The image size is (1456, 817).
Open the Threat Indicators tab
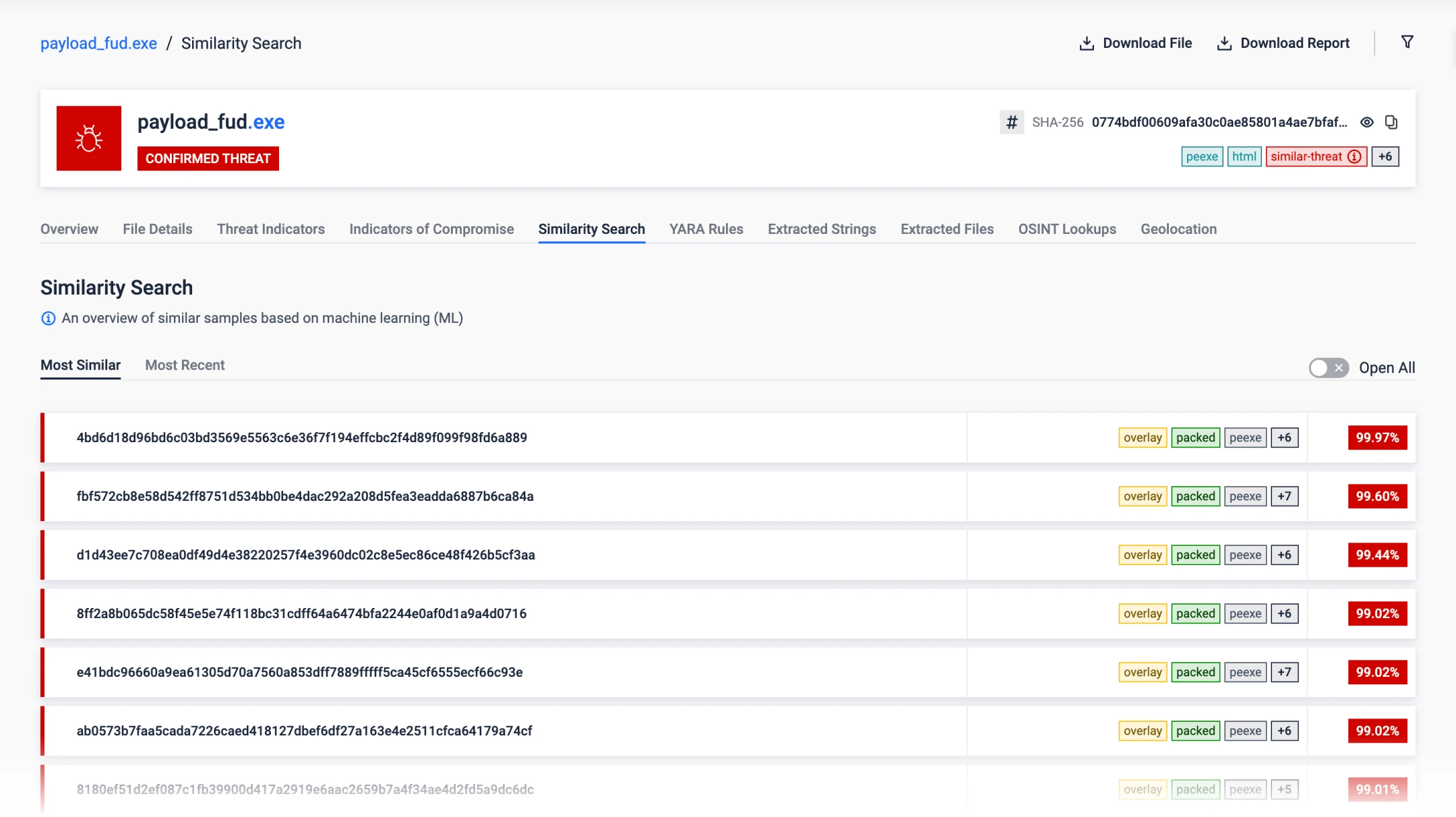coord(270,229)
